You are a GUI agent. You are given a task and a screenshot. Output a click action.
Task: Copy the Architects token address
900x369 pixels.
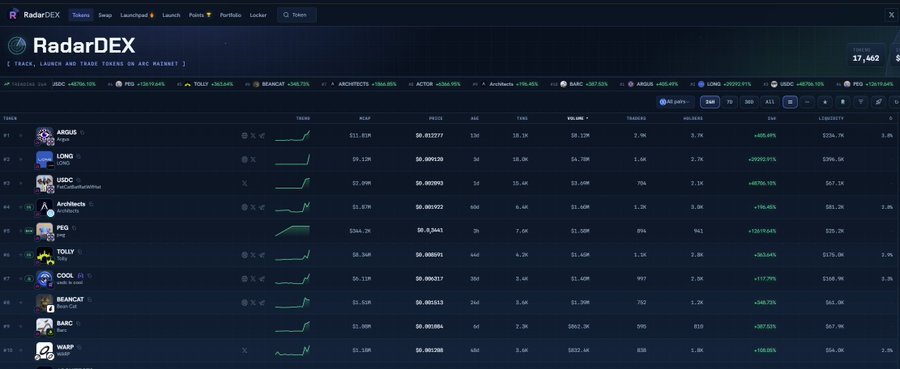coord(91,204)
